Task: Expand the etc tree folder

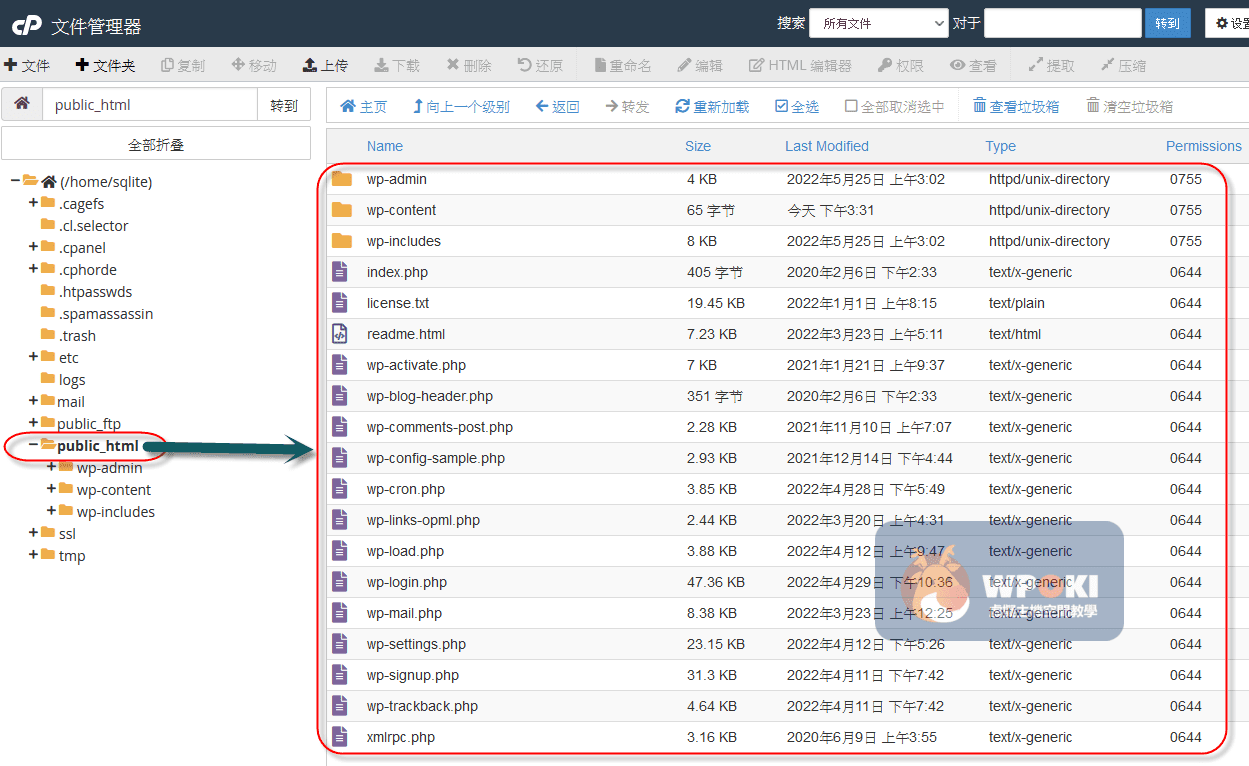Action: click(x=33, y=357)
